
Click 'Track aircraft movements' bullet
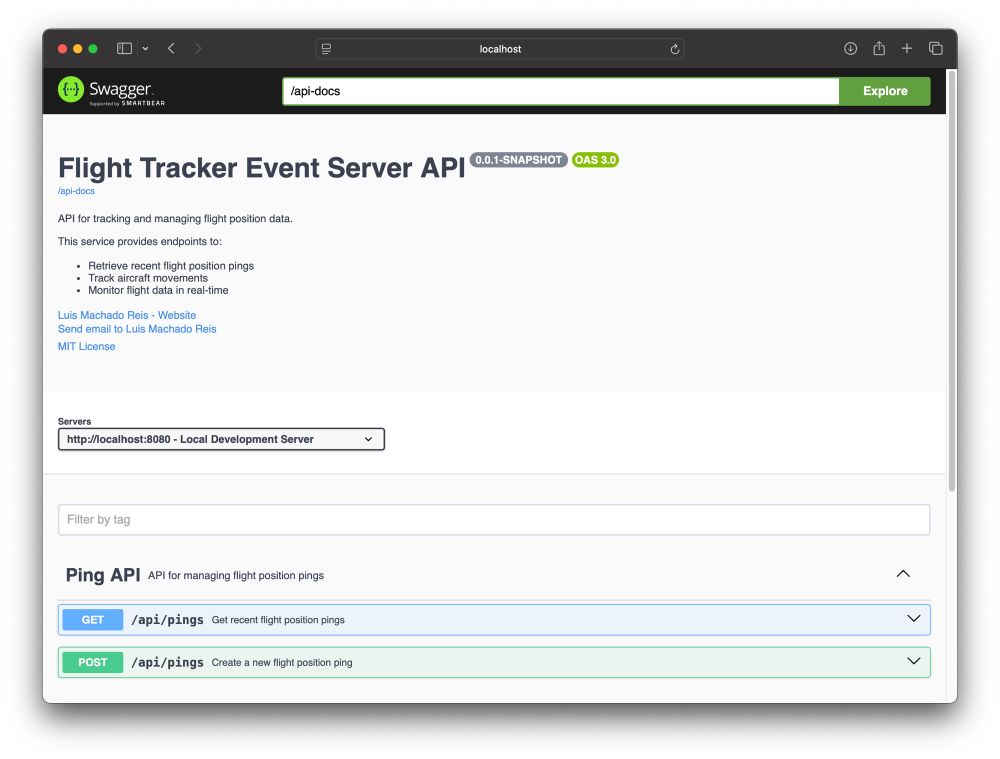point(148,278)
